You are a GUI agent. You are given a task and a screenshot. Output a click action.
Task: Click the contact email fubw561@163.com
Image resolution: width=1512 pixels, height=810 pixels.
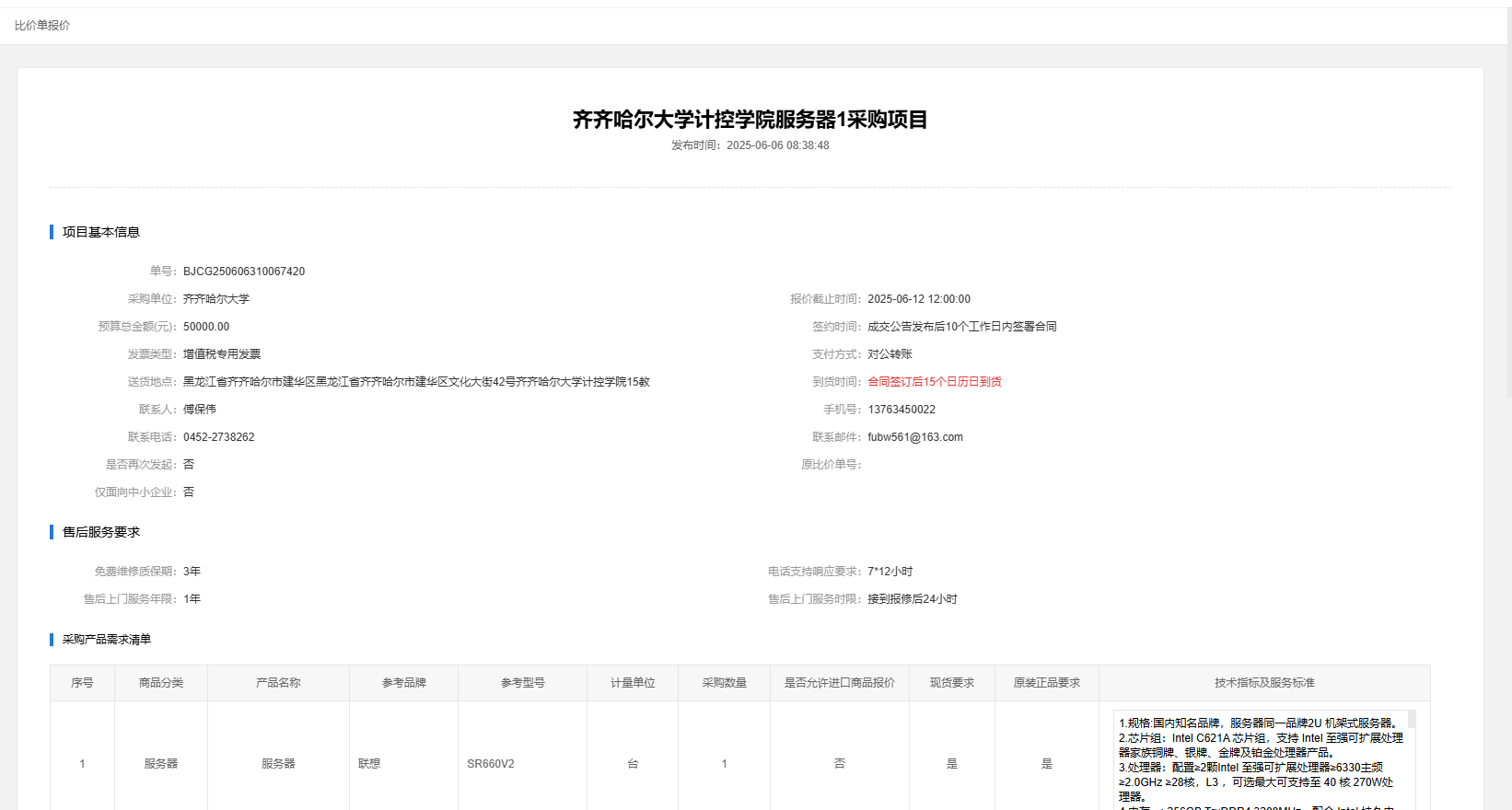click(x=914, y=437)
